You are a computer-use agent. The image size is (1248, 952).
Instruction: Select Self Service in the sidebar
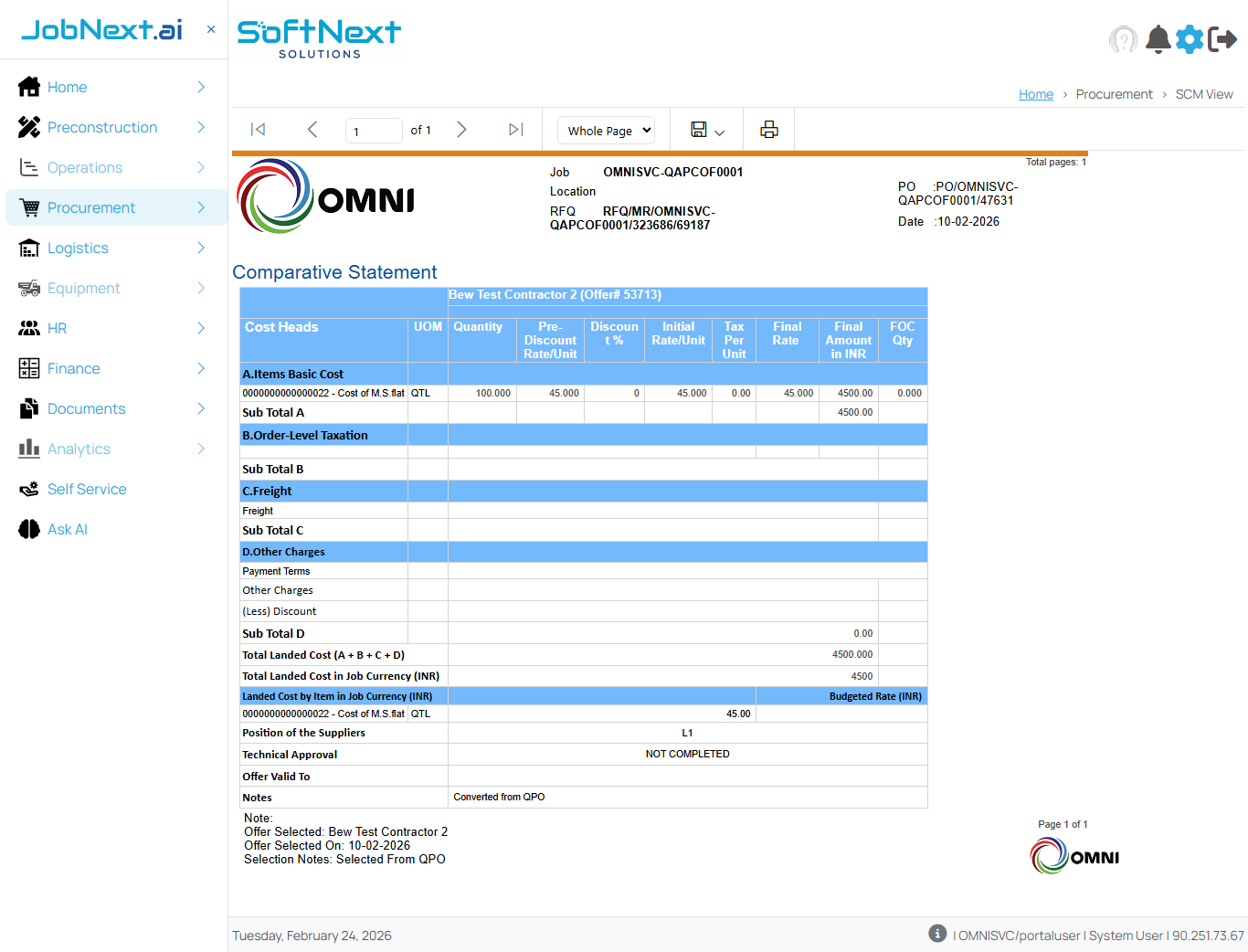87,489
